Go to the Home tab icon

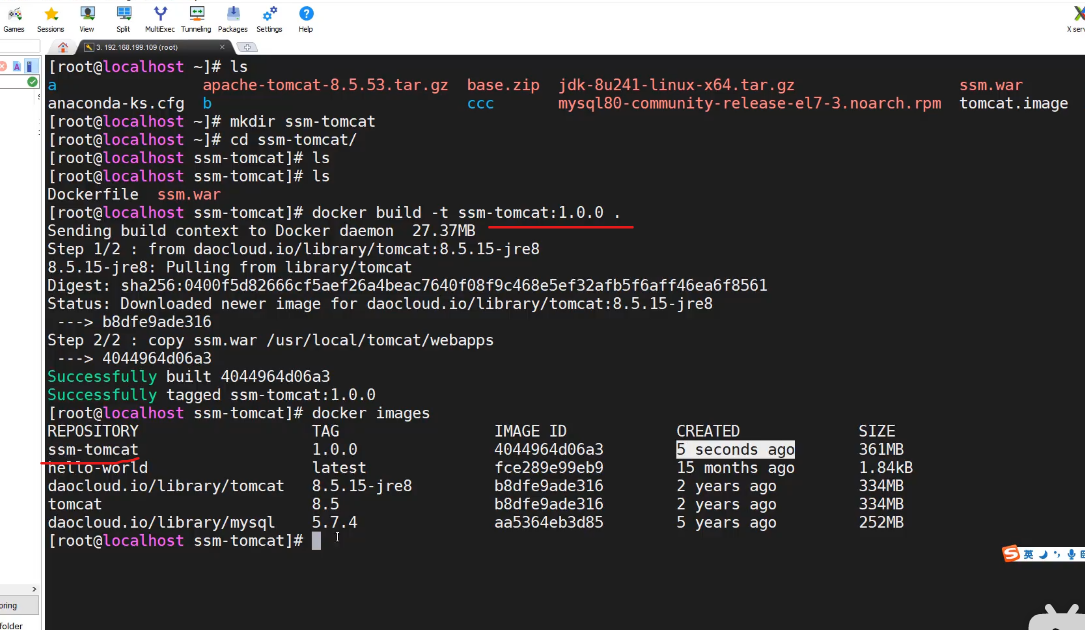64,47
